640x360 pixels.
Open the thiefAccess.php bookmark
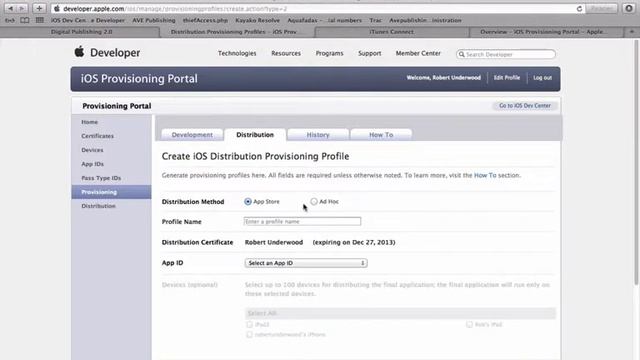205,20
